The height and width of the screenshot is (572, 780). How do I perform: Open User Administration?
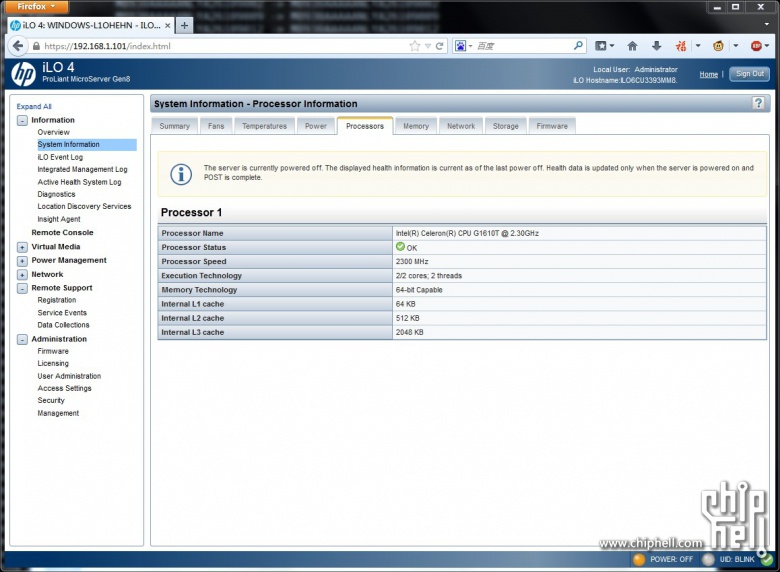point(69,377)
